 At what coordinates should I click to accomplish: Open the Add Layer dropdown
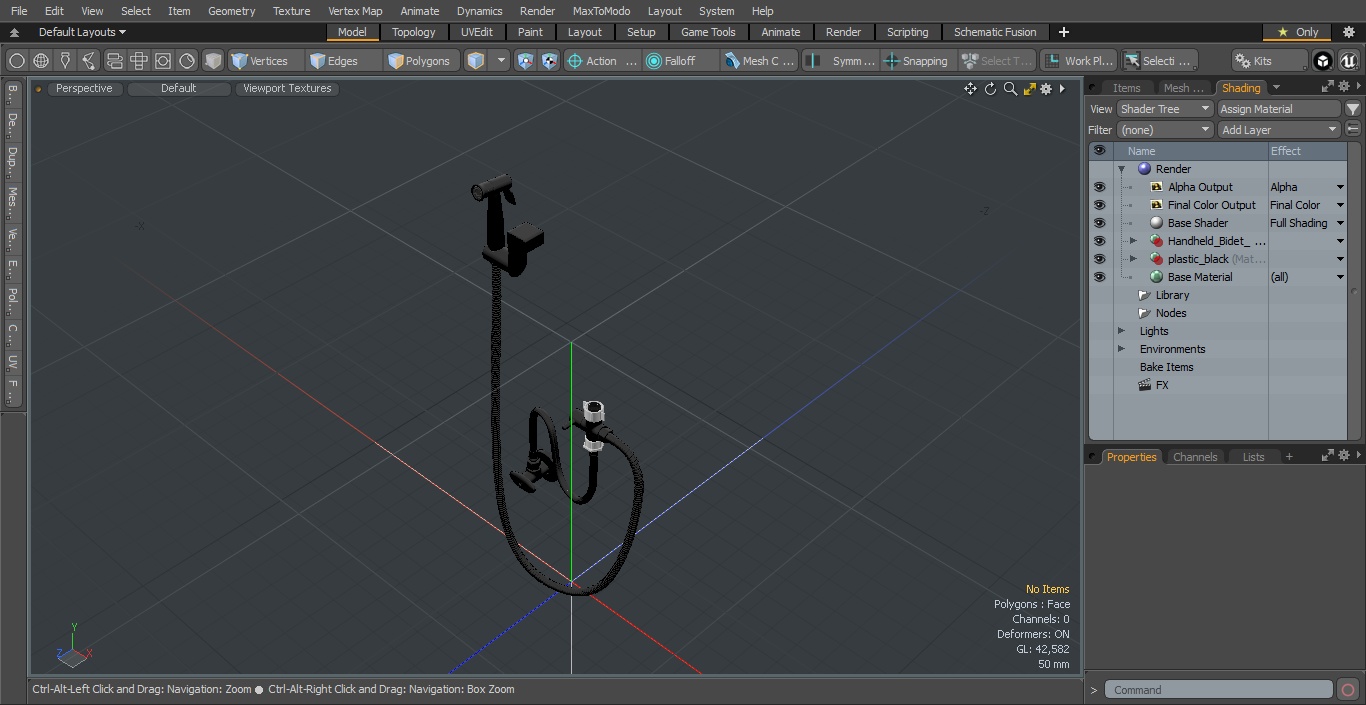point(1279,130)
